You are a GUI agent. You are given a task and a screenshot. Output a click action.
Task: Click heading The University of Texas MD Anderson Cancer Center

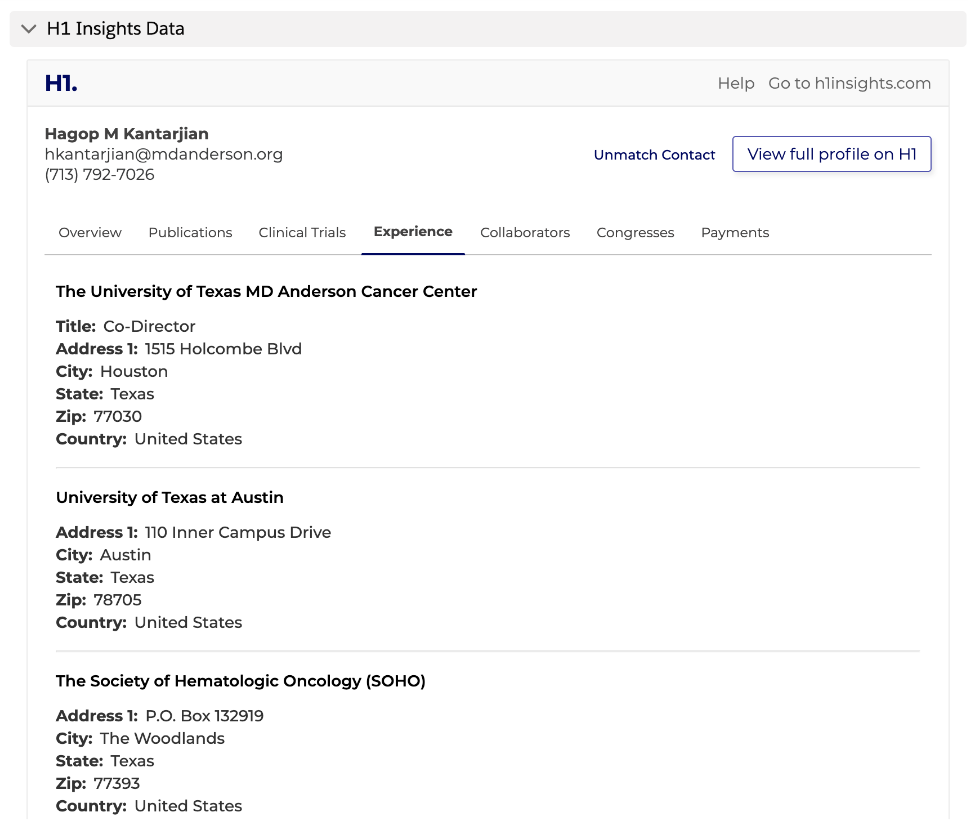tap(266, 291)
